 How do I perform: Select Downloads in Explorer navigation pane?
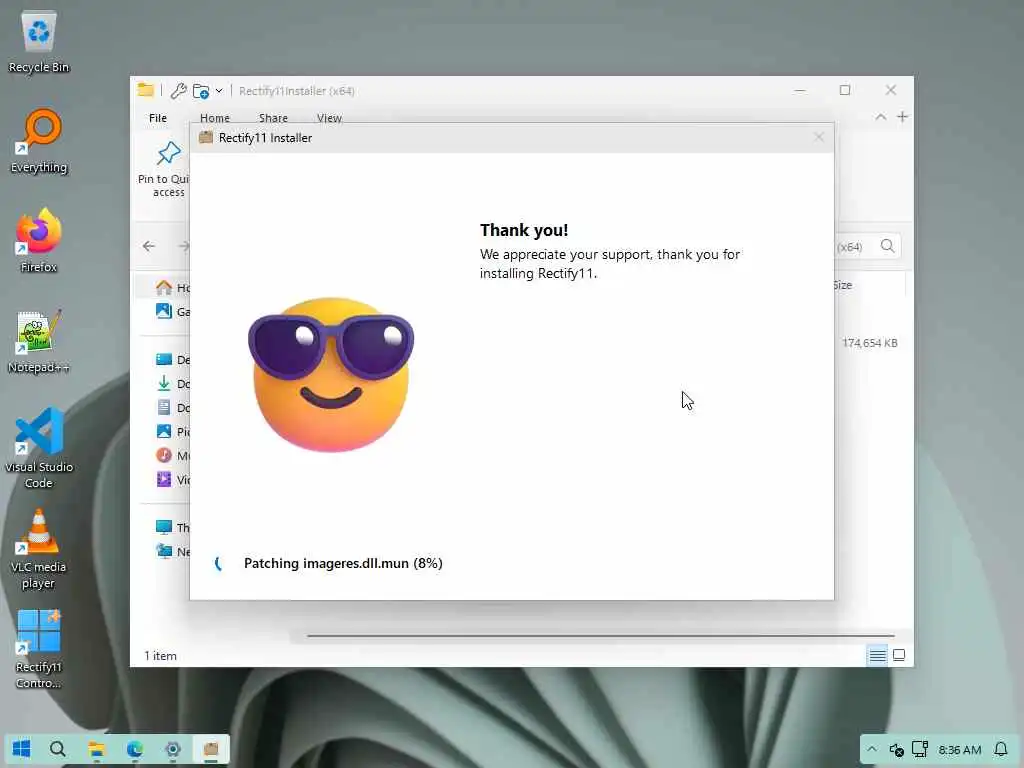coord(172,383)
